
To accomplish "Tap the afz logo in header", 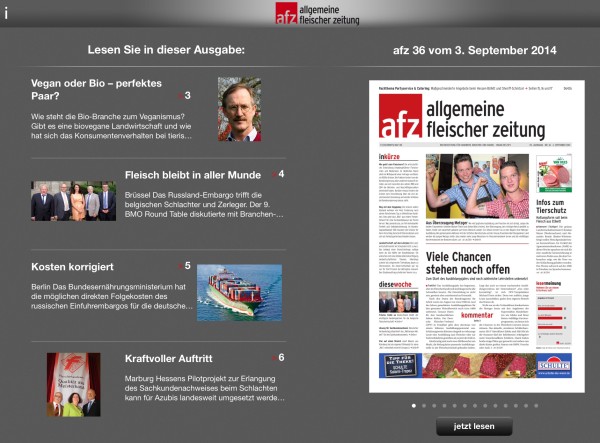I will coord(317,14).
